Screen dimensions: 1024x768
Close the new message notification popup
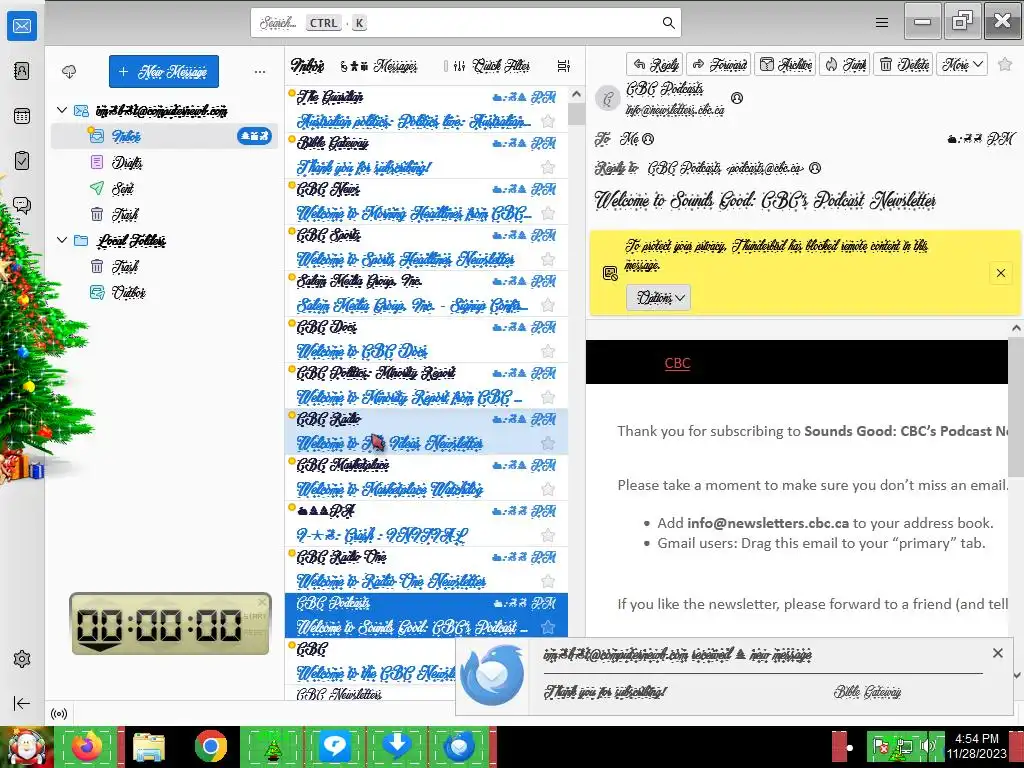(x=997, y=652)
